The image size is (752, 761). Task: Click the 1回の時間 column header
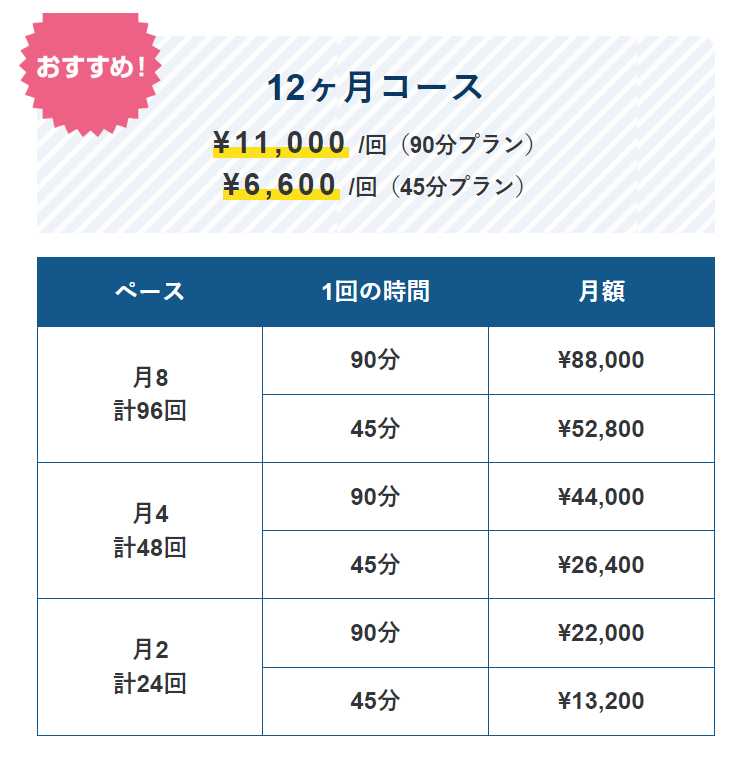tap(375, 292)
